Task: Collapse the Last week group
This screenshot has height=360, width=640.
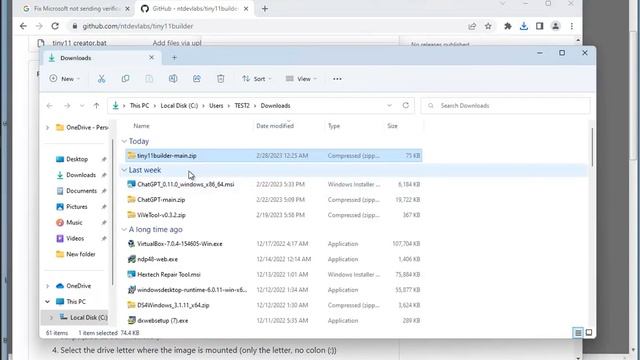Action: [x=124, y=170]
